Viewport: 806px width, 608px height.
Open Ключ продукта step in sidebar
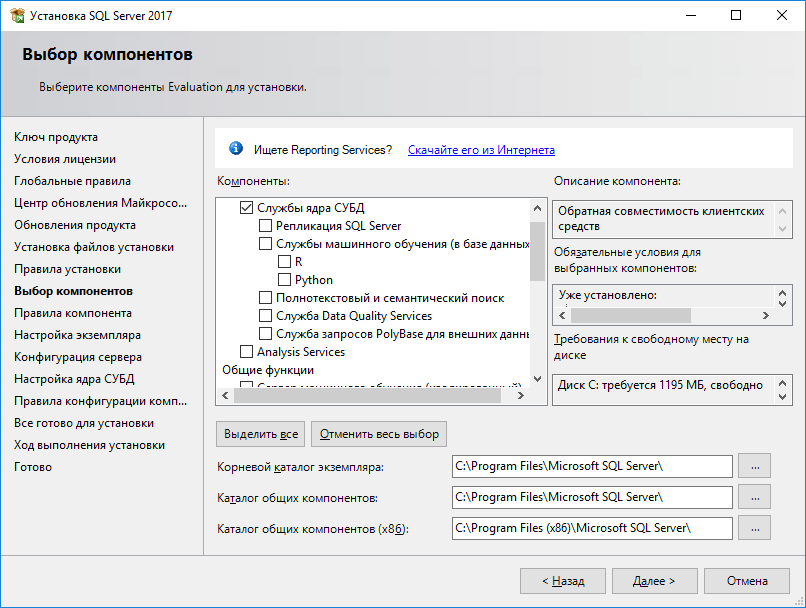56,137
